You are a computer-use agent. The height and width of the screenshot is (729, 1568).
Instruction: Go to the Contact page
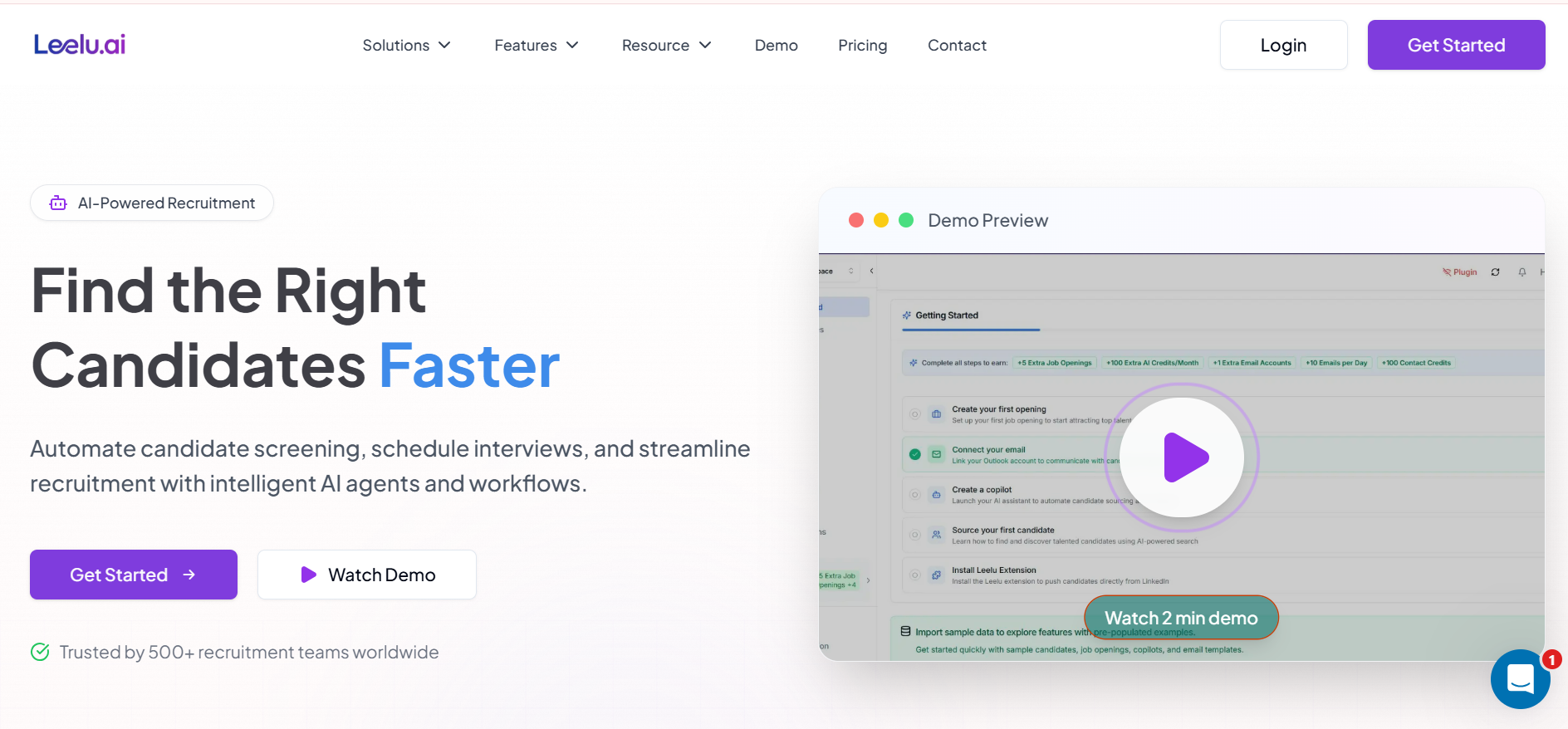(957, 46)
